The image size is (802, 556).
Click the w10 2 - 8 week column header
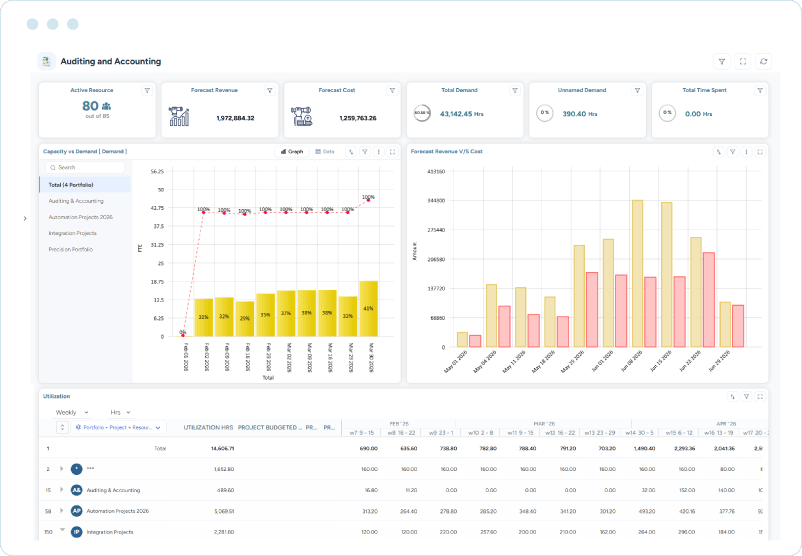[480, 433]
